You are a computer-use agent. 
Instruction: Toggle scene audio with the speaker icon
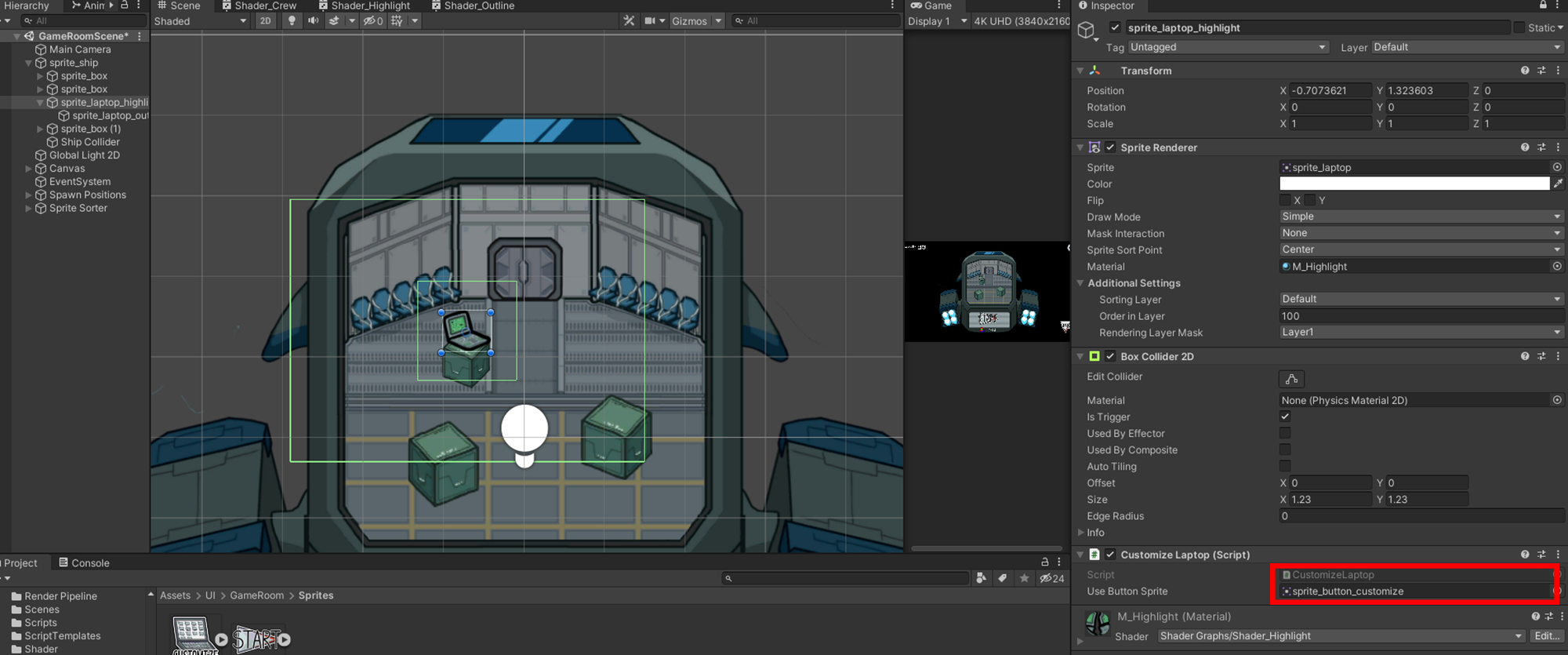click(313, 21)
